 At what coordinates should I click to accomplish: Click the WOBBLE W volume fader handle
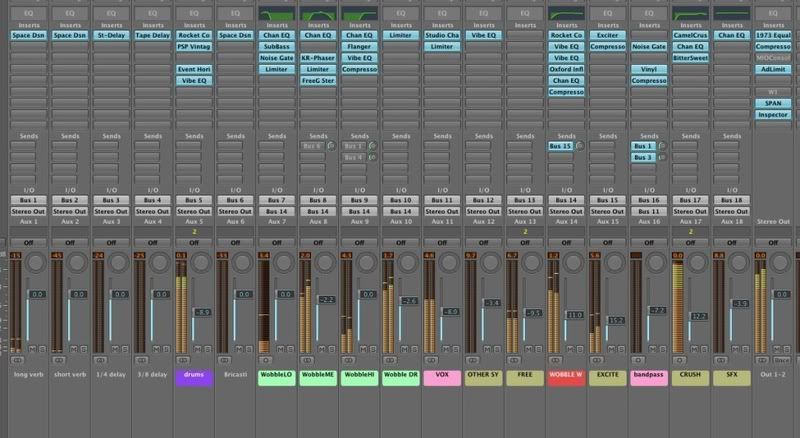click(x=574, y=315)
